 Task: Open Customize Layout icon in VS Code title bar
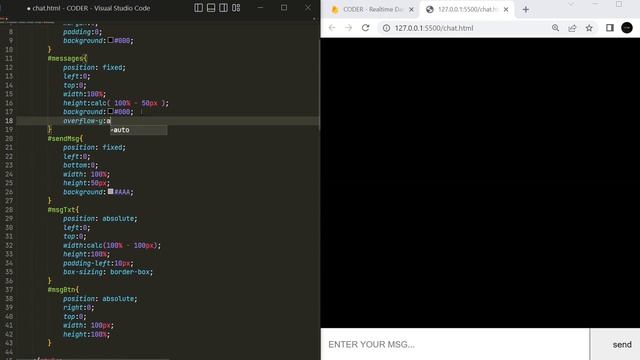(x=236, y=8)
